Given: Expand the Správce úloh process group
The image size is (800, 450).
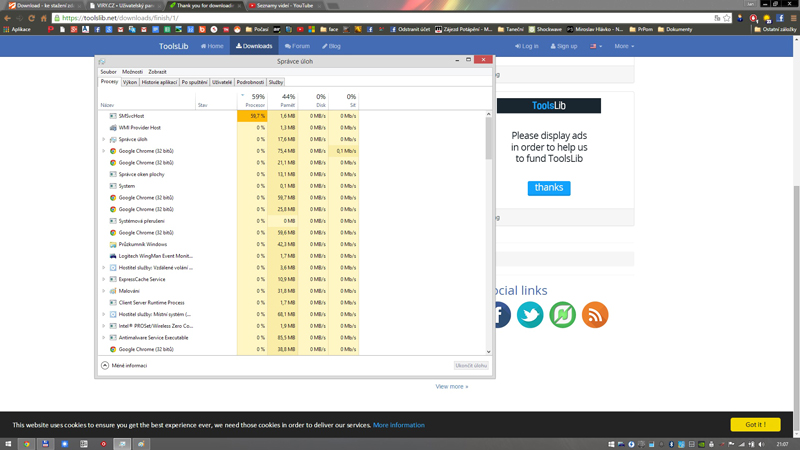Looking at the screenshot, I should click(x=103, y=139).
